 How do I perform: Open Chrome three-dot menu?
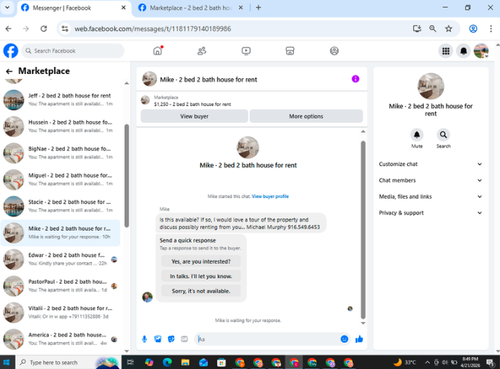click(491, 29)
